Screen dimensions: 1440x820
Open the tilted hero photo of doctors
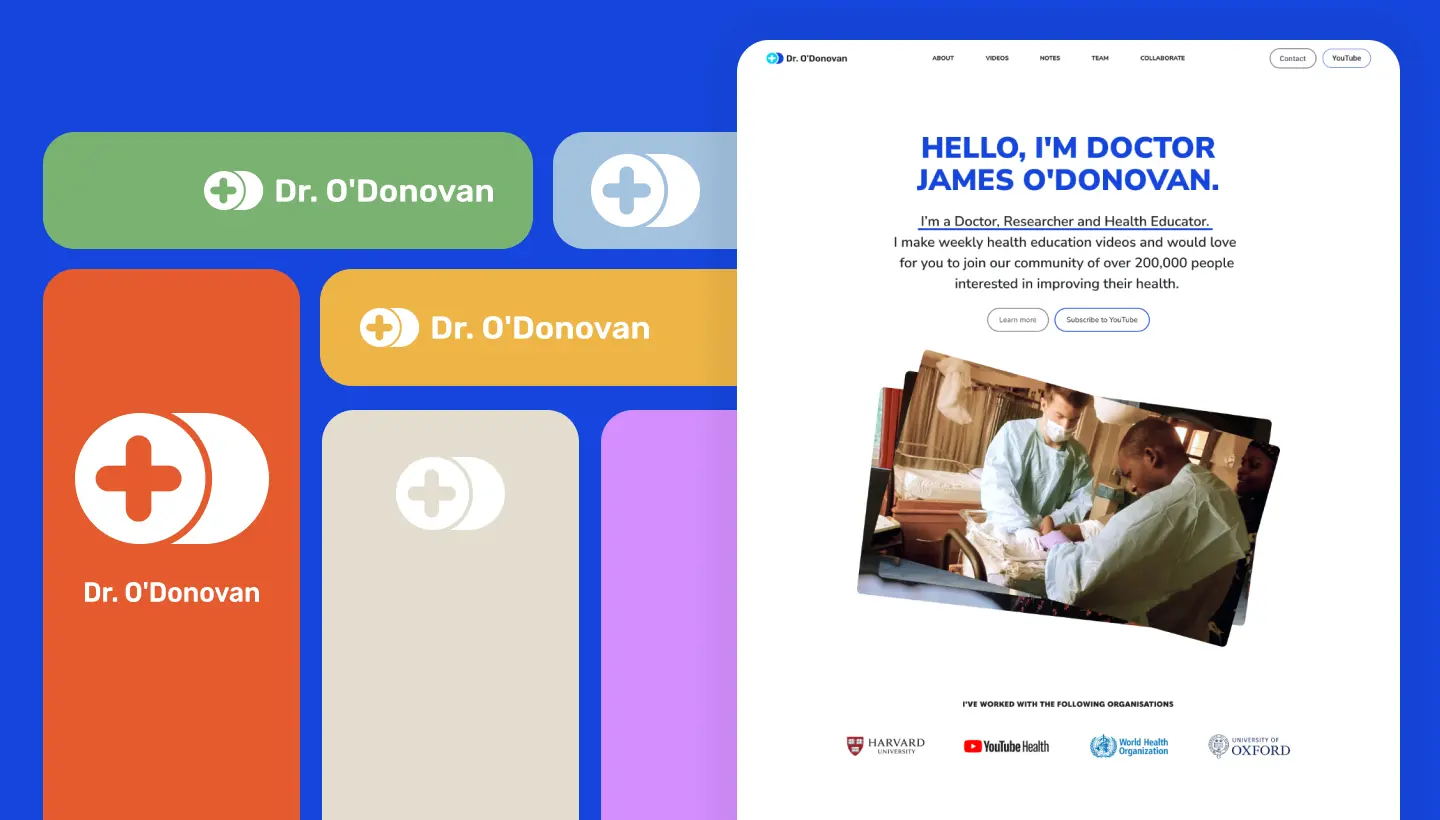point(1067,496)
